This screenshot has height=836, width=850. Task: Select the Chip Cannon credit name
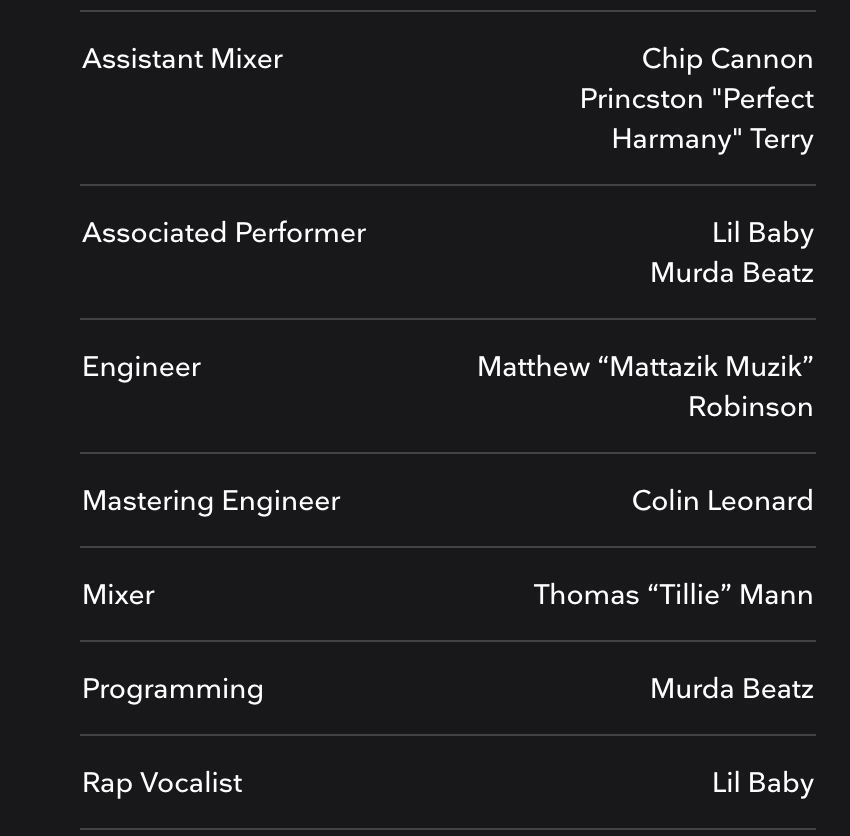(727, 59)
